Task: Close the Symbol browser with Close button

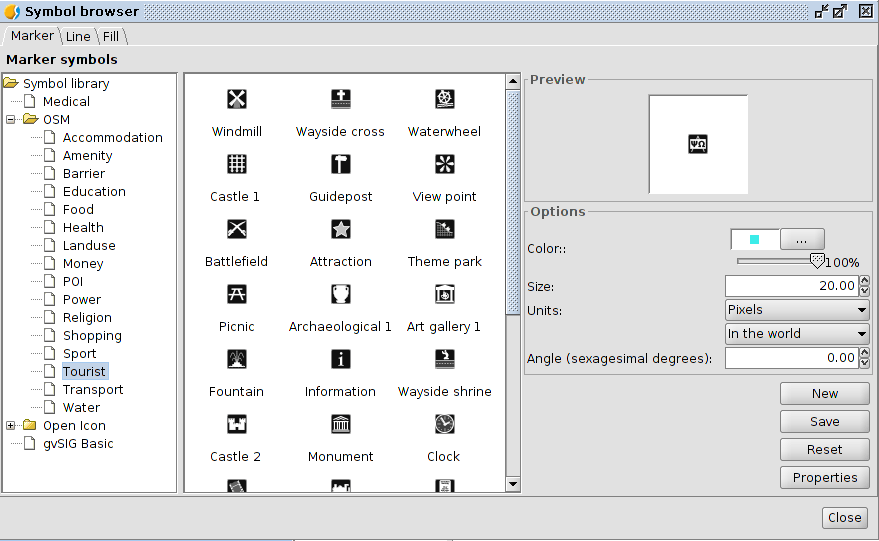Action: pyautogui.click(x=845, y=517)
